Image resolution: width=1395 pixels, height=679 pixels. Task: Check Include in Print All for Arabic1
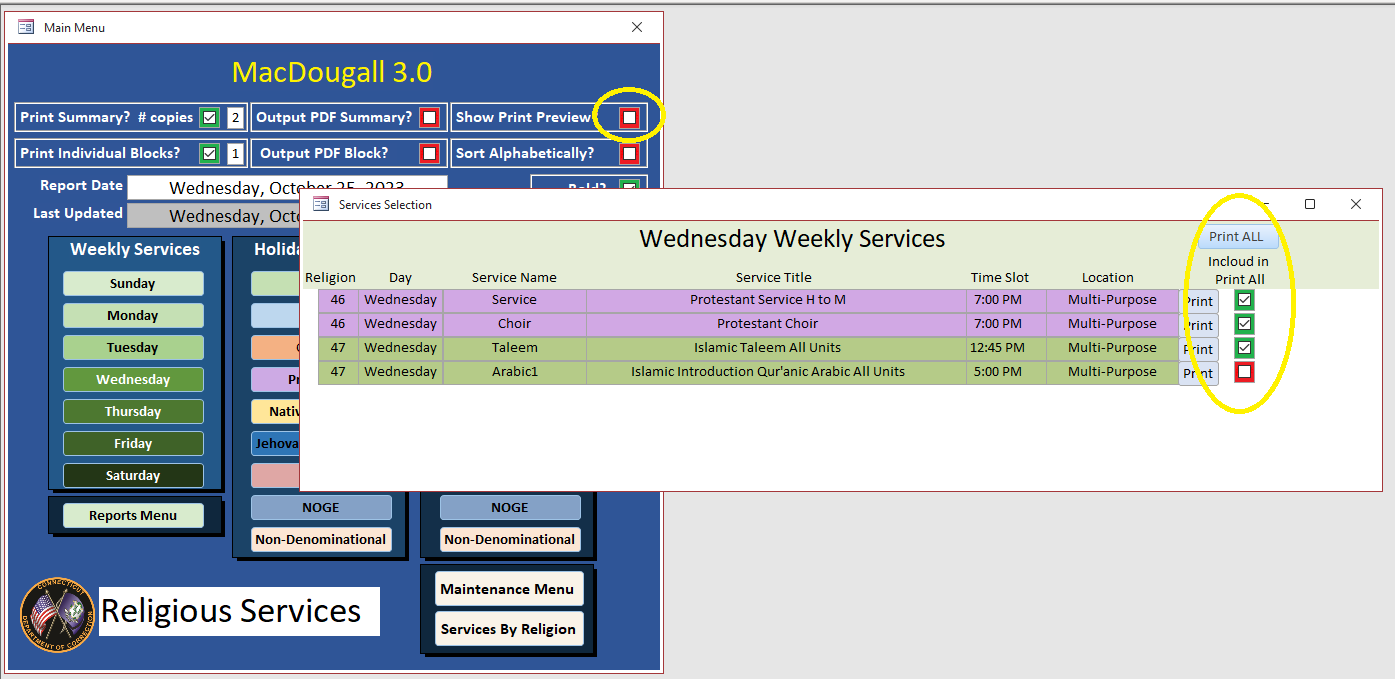(x=1244, y=372)
